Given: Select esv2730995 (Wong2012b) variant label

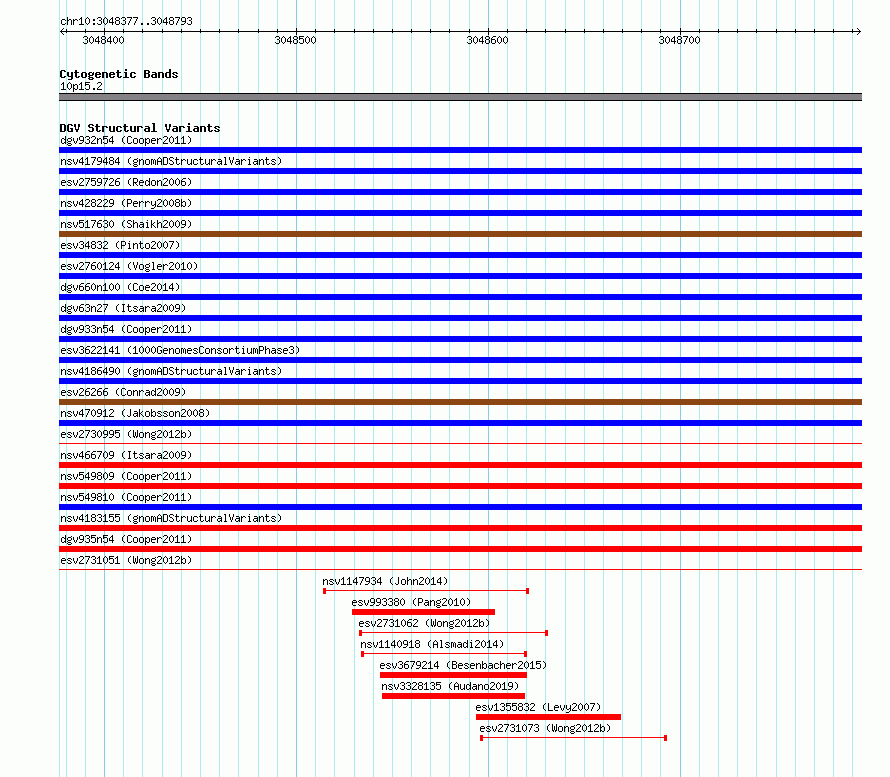Looking at the screenshot, I should coord(126,434).
